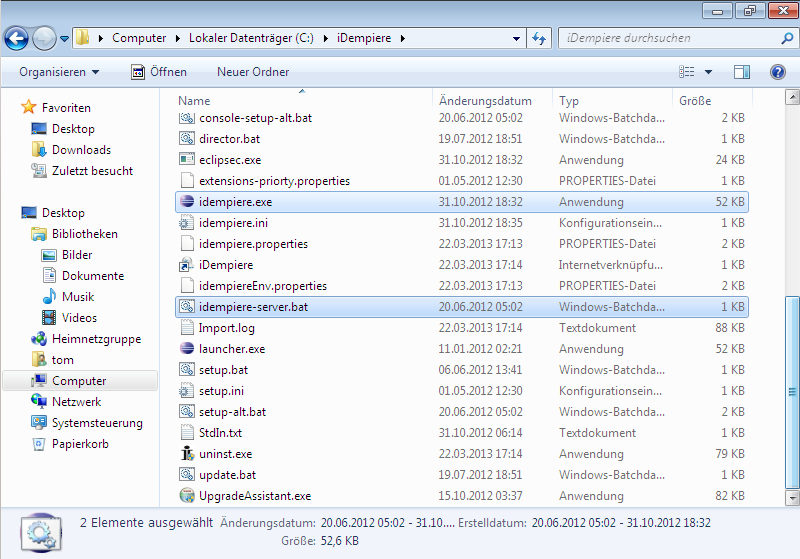Viewport: 800px width, 559px height.
Task: Click the UpgradeAssistant.exe icon
Action: (x=186, y=496)
